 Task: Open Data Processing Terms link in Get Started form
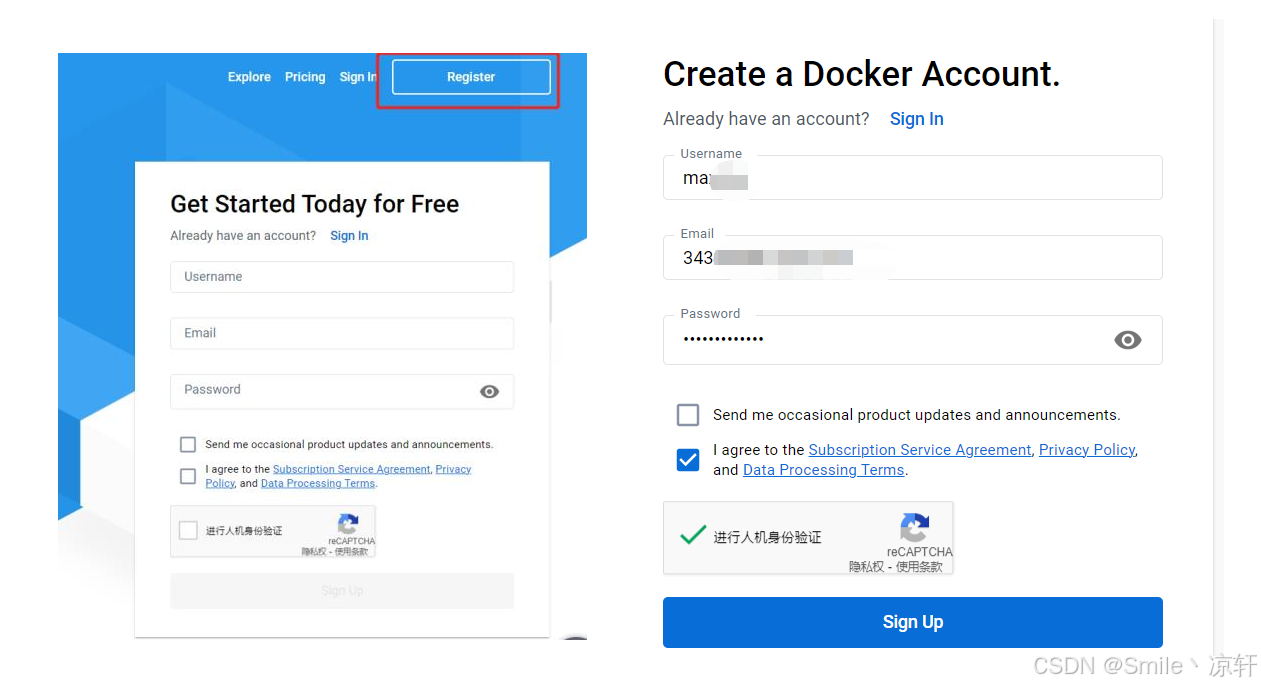click(318, 483)
